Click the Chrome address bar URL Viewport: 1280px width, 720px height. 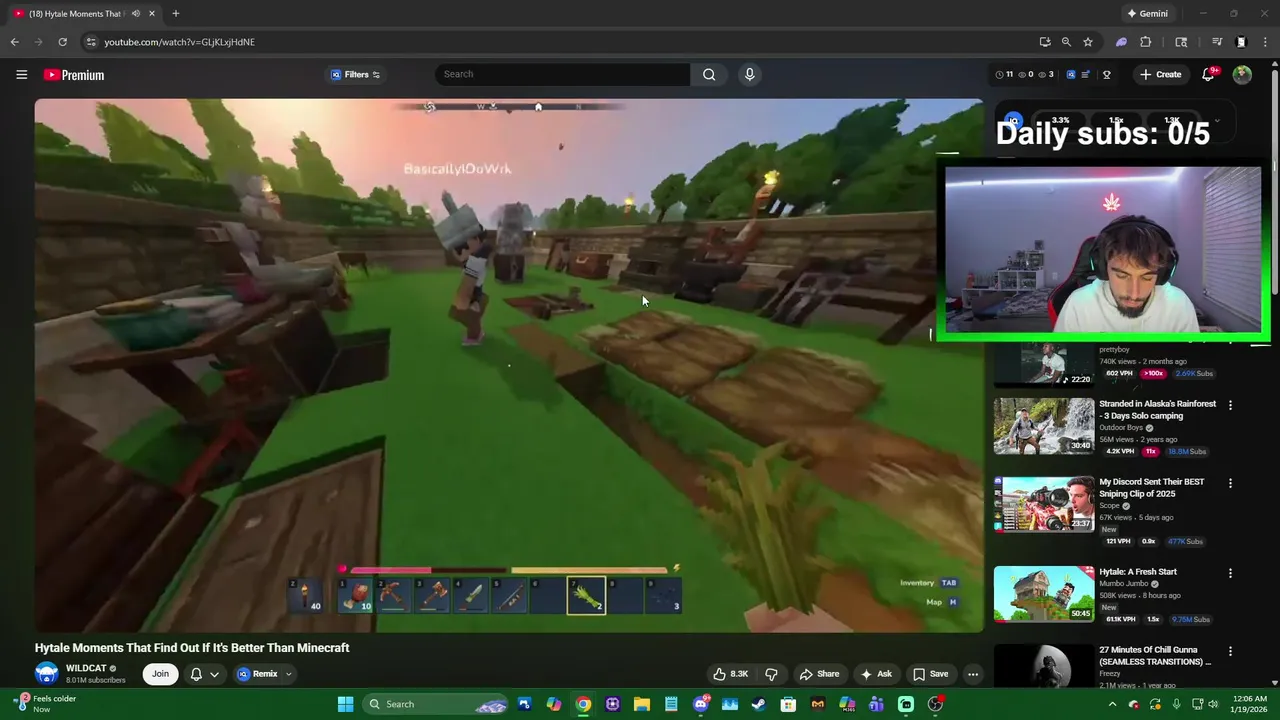click(180, 42)
